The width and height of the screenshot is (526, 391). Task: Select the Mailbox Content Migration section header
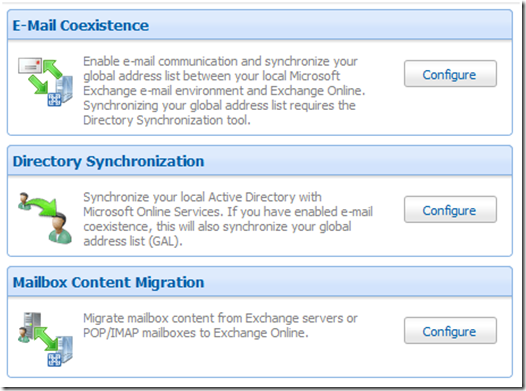[x=260, y=282]
